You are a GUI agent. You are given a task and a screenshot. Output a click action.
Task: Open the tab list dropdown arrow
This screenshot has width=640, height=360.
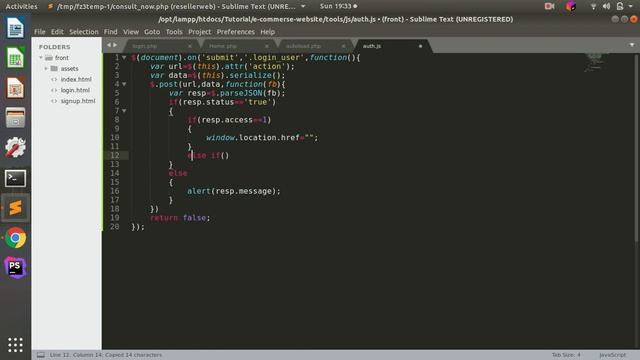(x=632, y=45)
